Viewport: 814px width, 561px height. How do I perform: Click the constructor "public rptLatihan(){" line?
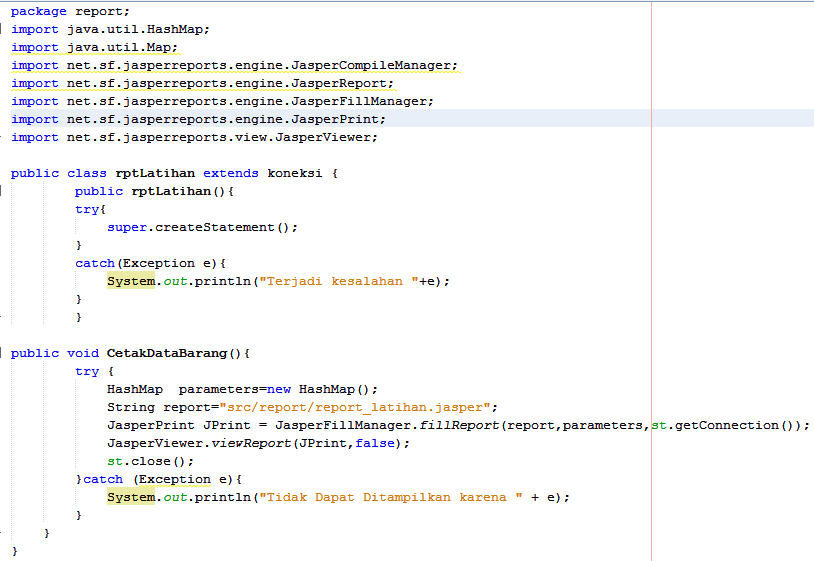point(154,191)
